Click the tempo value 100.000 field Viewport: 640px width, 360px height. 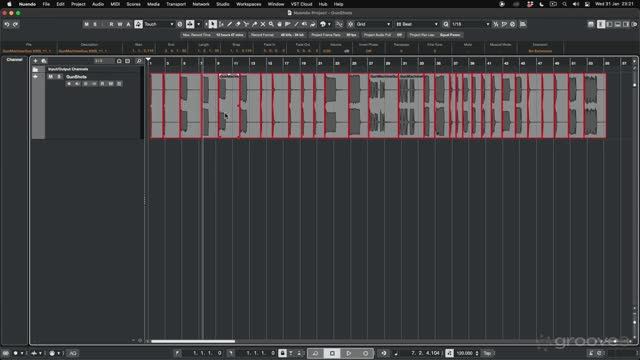(x=464, y=353)
